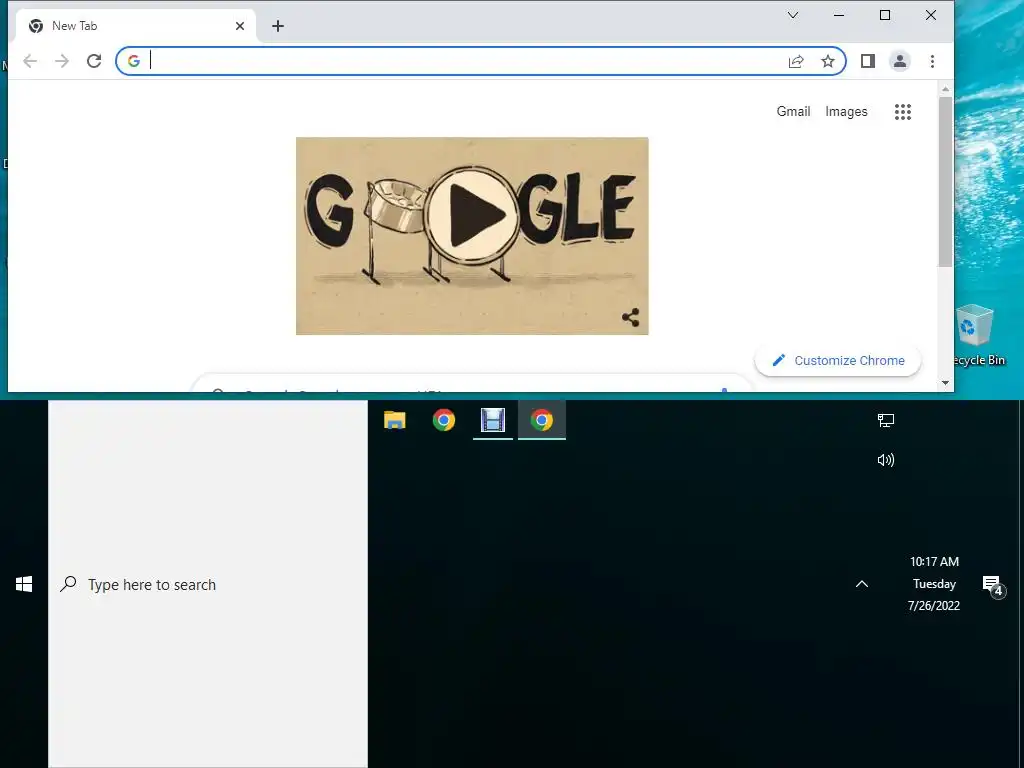Open the Chrome profile avatar menu

coord(900,61)
